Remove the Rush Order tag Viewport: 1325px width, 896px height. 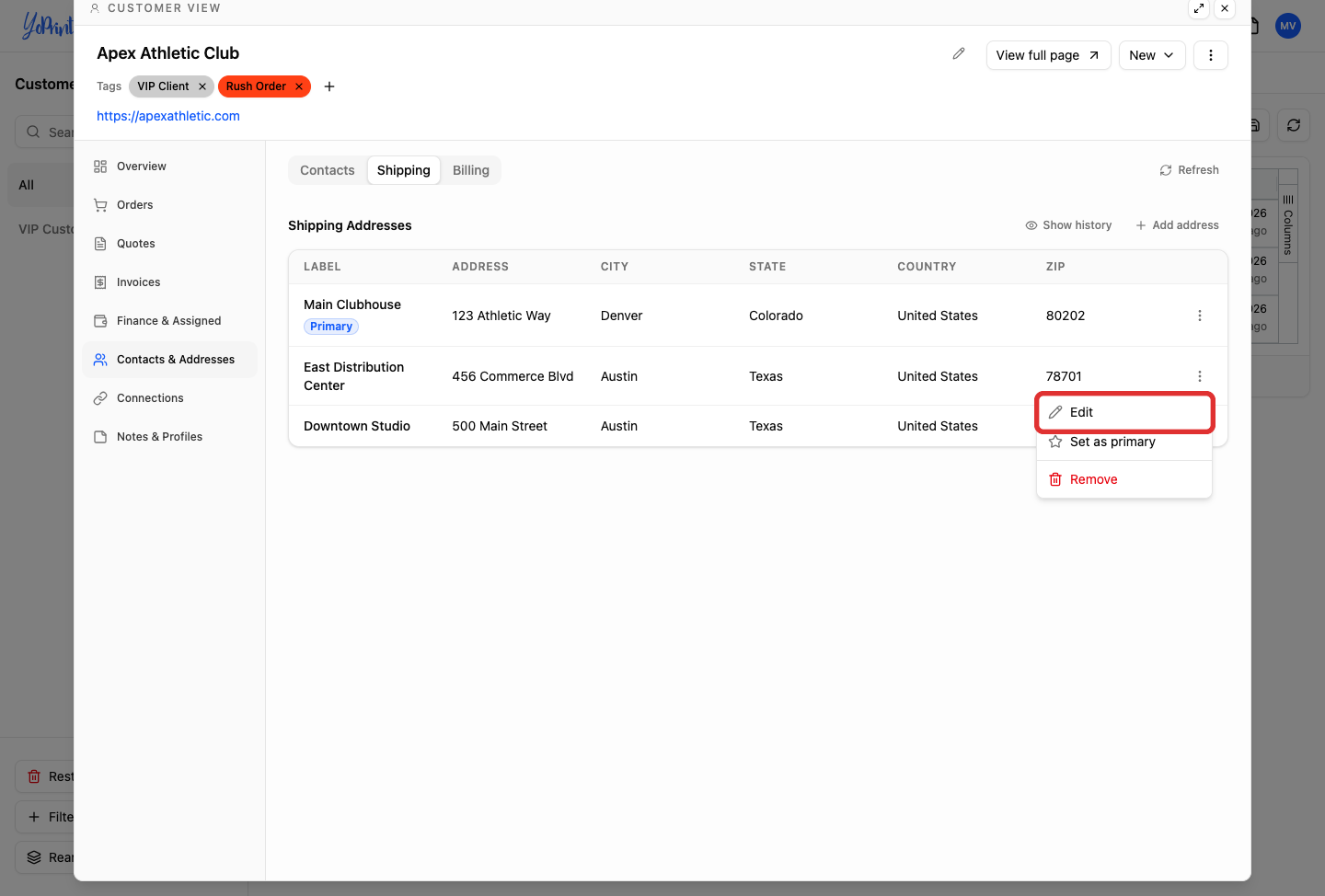[x=299, y=86]
